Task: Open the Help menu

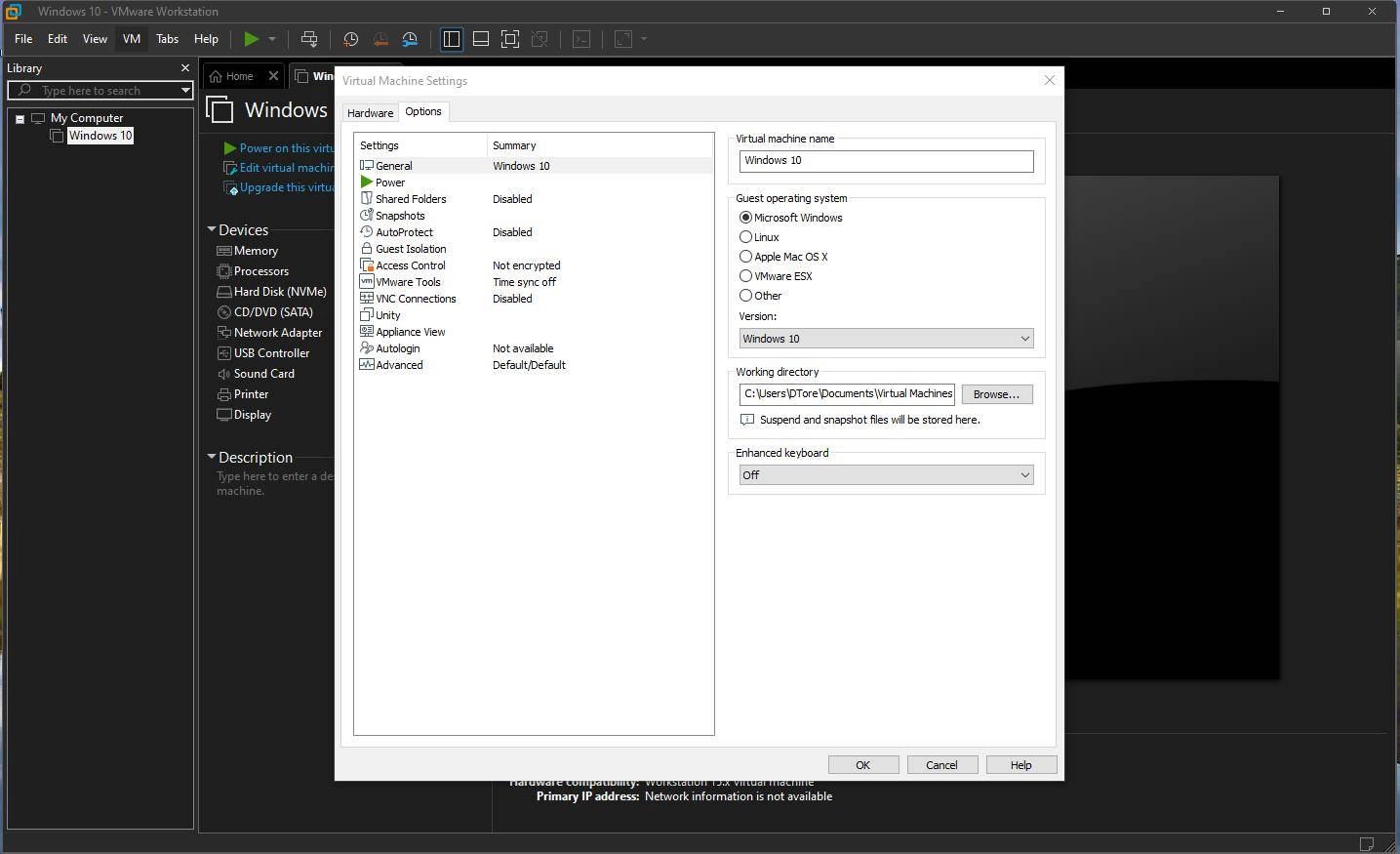Action: tap(206, 39)
